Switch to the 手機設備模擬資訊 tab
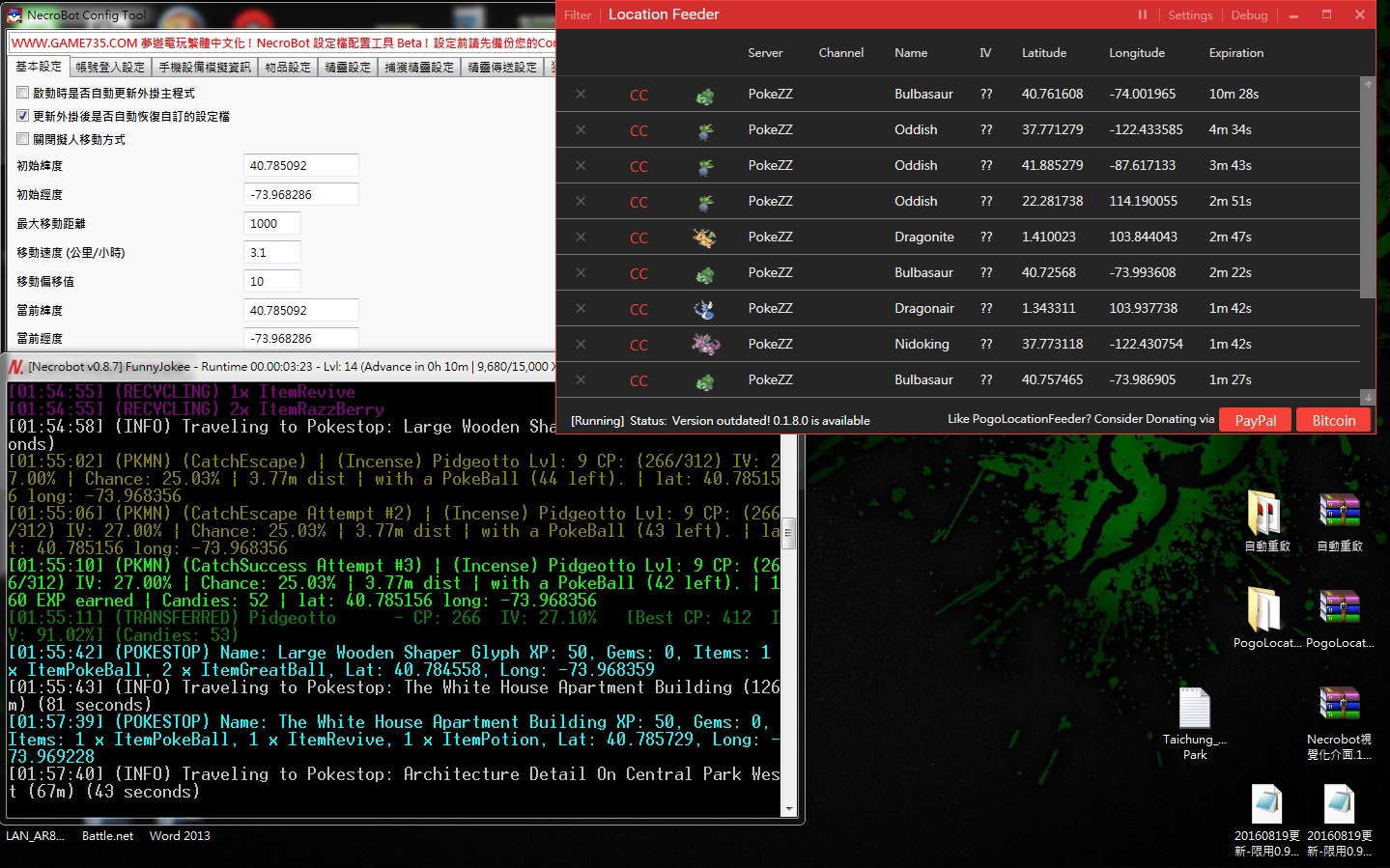 [x=205, y=68]
